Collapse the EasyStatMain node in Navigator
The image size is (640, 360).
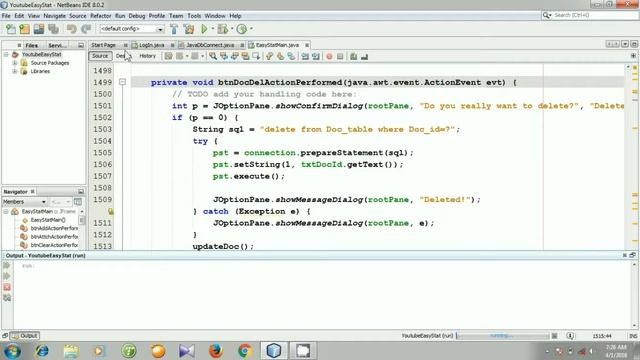tap(6, 211)
